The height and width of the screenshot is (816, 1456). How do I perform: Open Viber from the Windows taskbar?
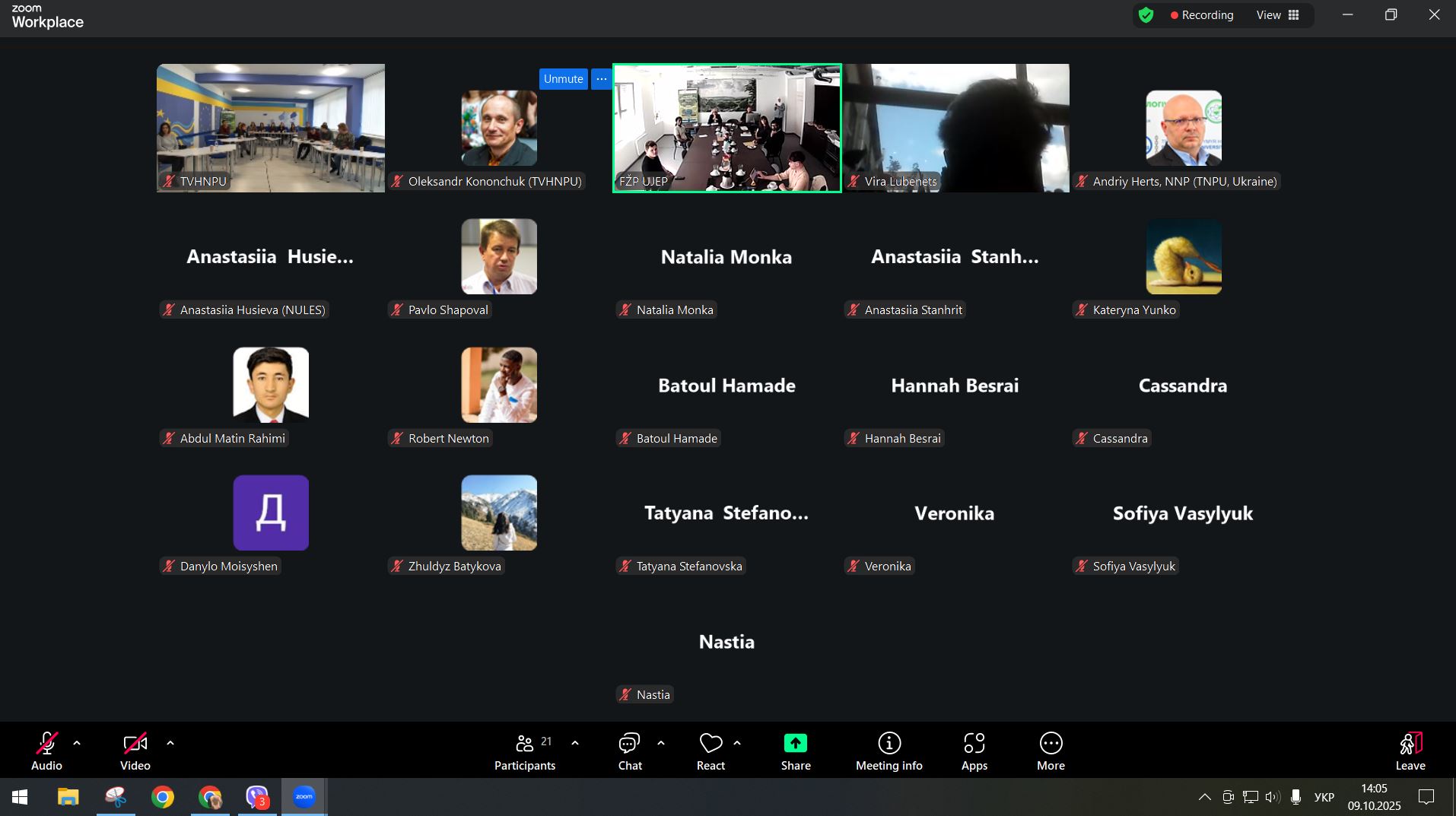(x=257, y=797)
